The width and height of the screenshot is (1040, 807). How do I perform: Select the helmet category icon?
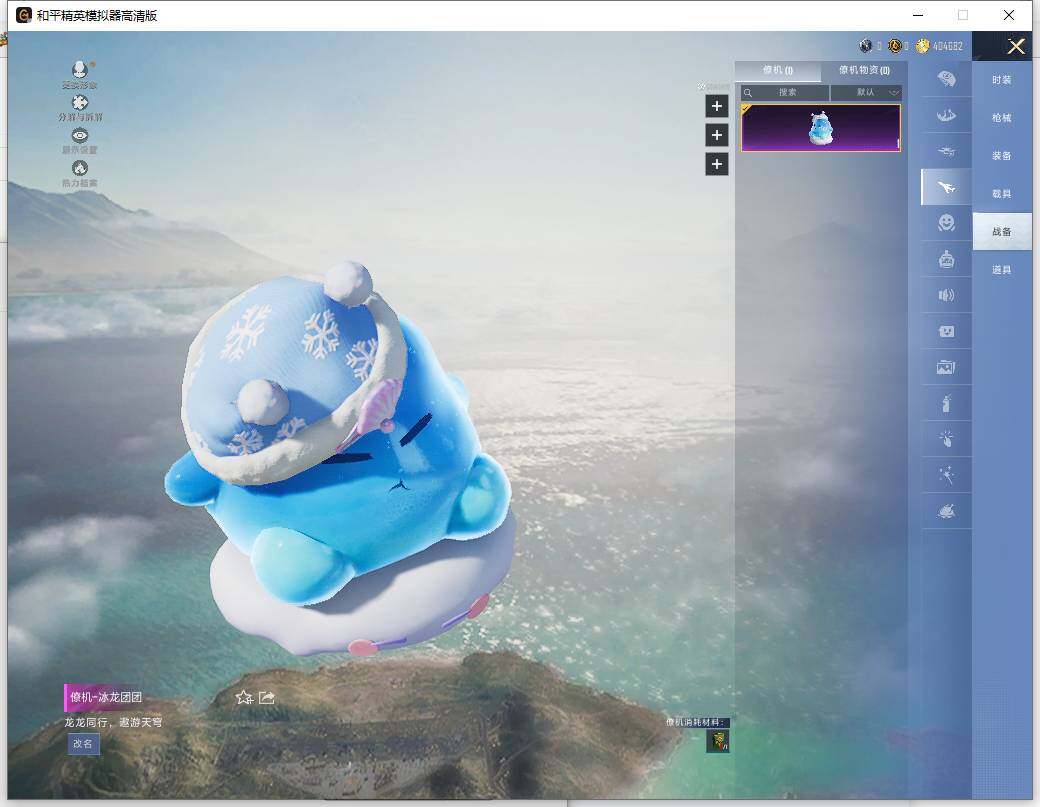coord(946,80)
